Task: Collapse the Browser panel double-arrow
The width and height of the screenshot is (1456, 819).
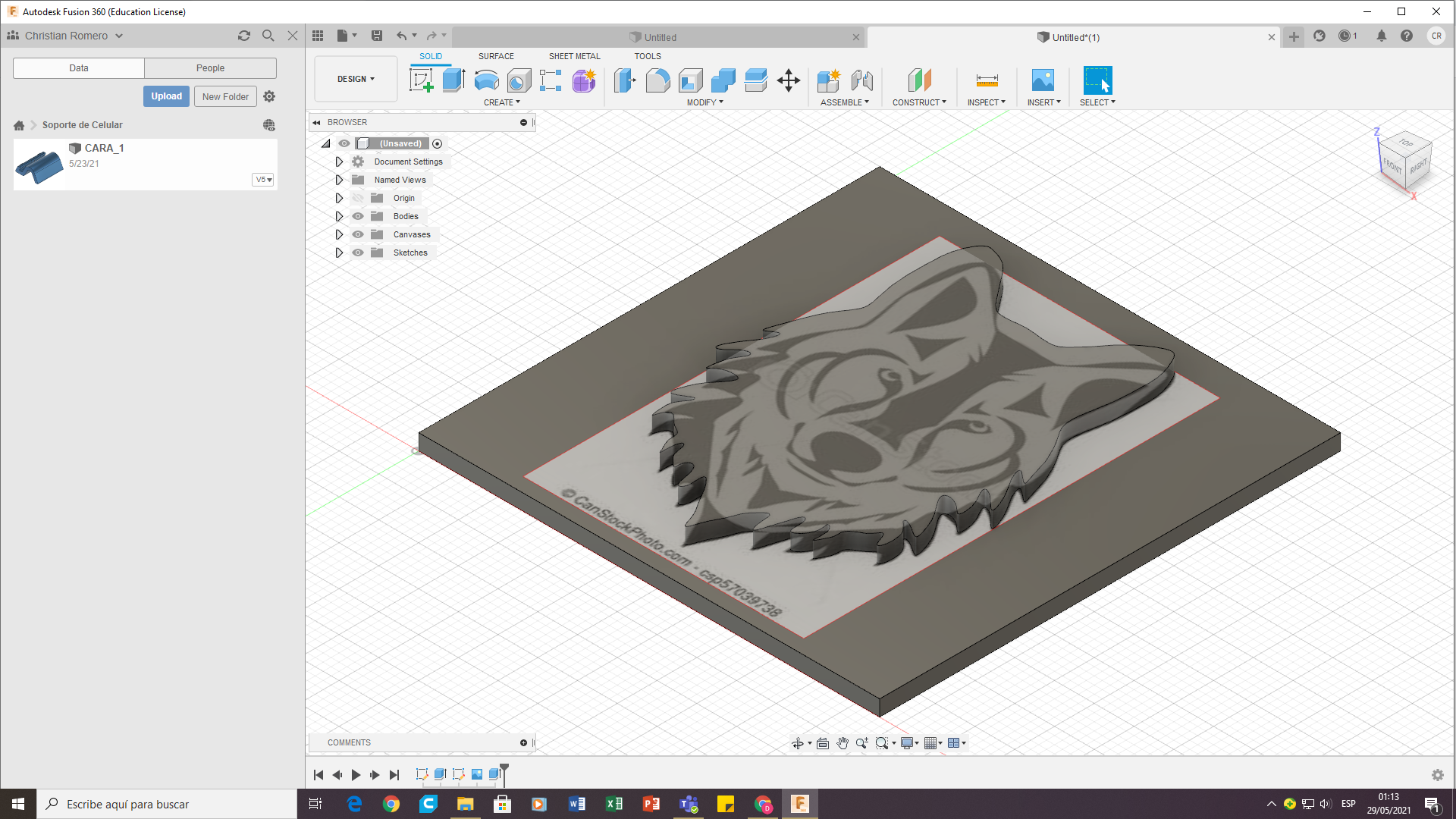Action: coord(316,122)
